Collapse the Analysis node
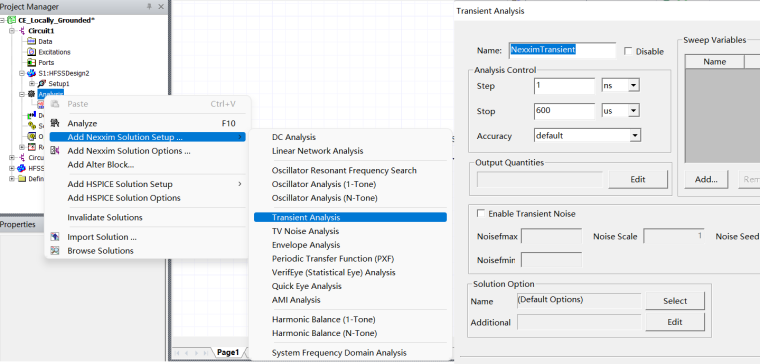Image resolution: width=760 pixels, height=364 pixels. pos(22,94)
